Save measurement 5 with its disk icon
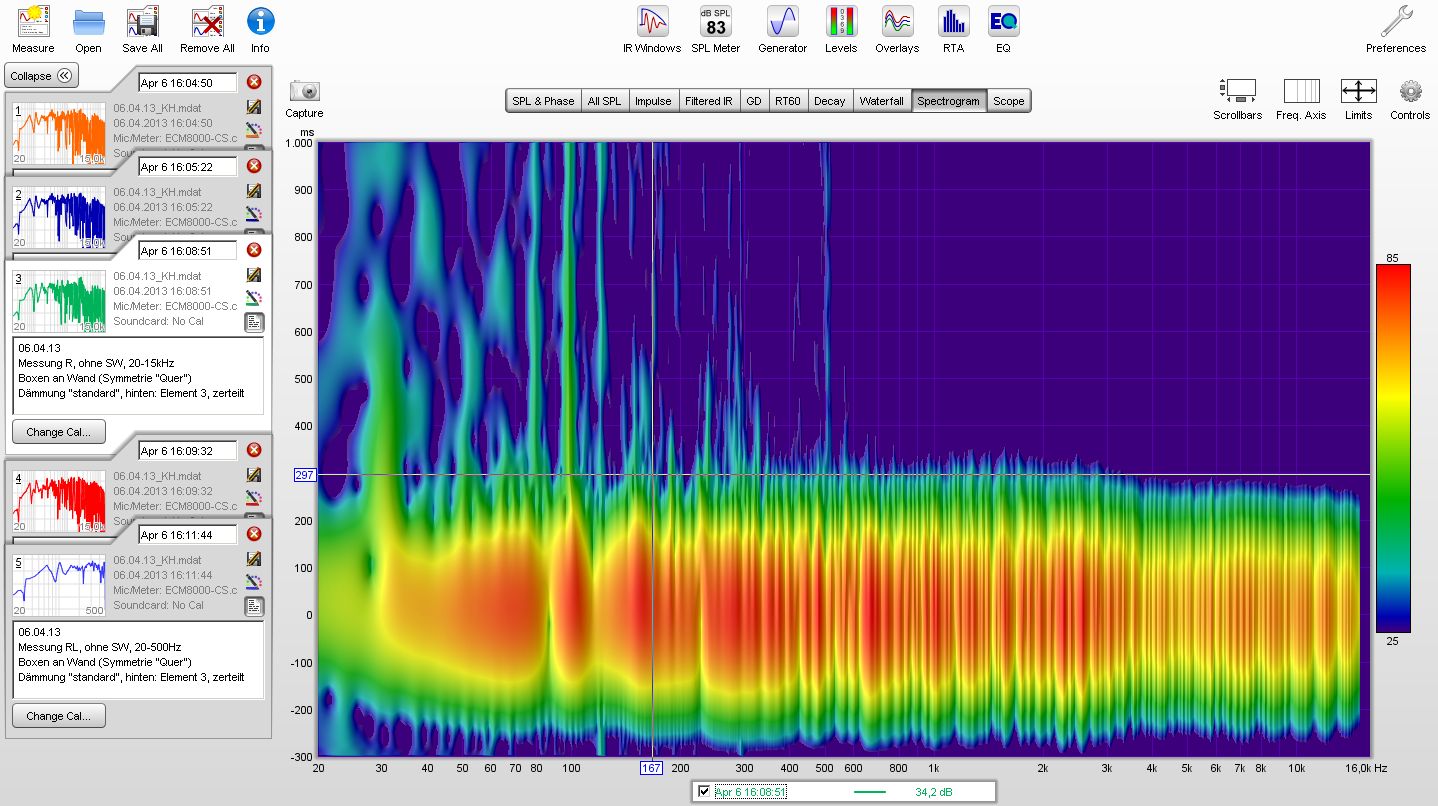Screen dimensions: 1438x806 (x=254, y=559)
